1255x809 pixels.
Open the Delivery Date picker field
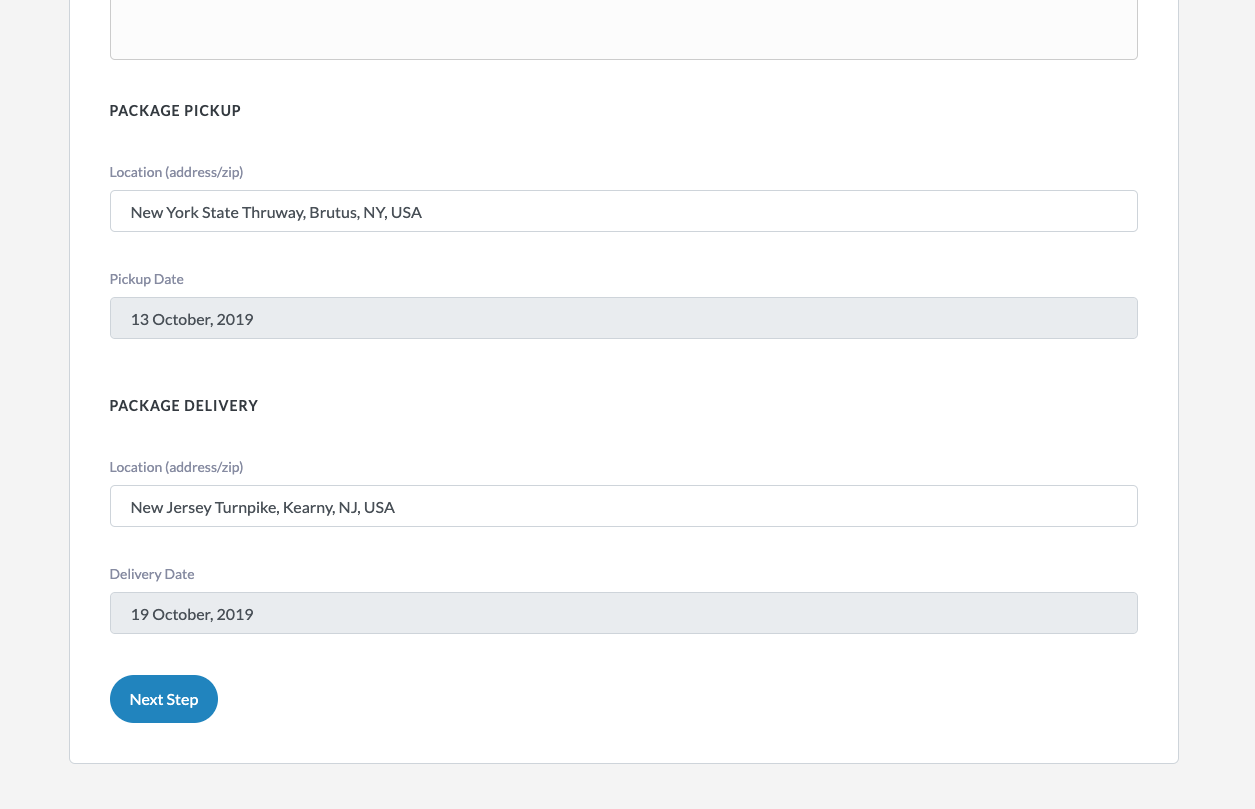click(x=623, y=614)
